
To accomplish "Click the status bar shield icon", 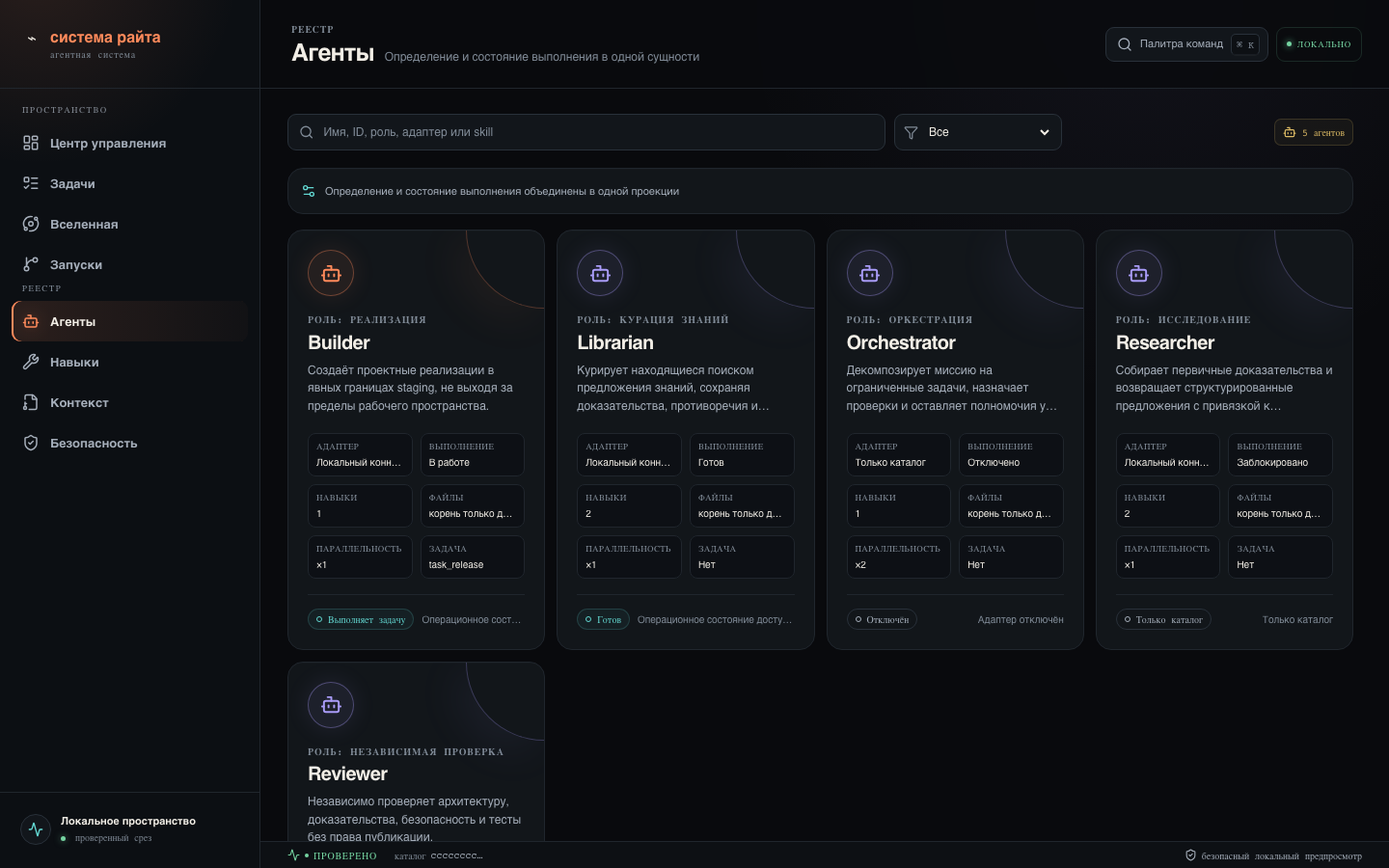I will click(x=1190, y=855).
